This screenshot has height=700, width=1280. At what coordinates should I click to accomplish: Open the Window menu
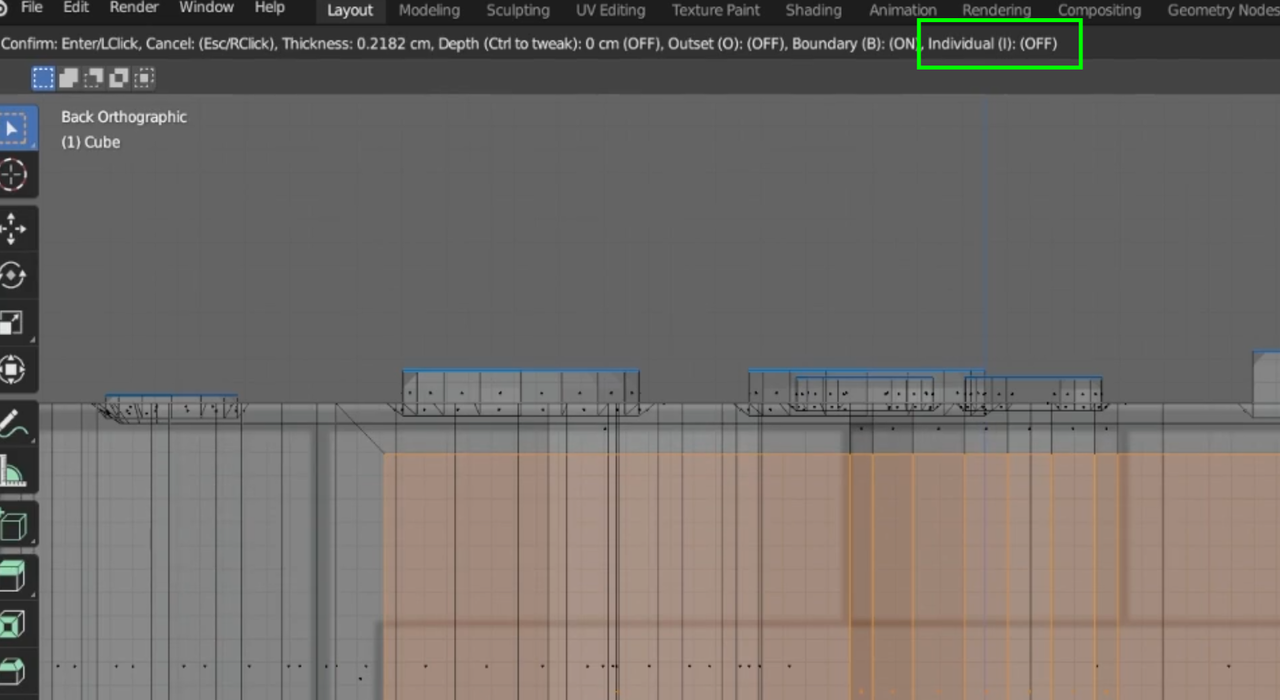pos(206,8)
